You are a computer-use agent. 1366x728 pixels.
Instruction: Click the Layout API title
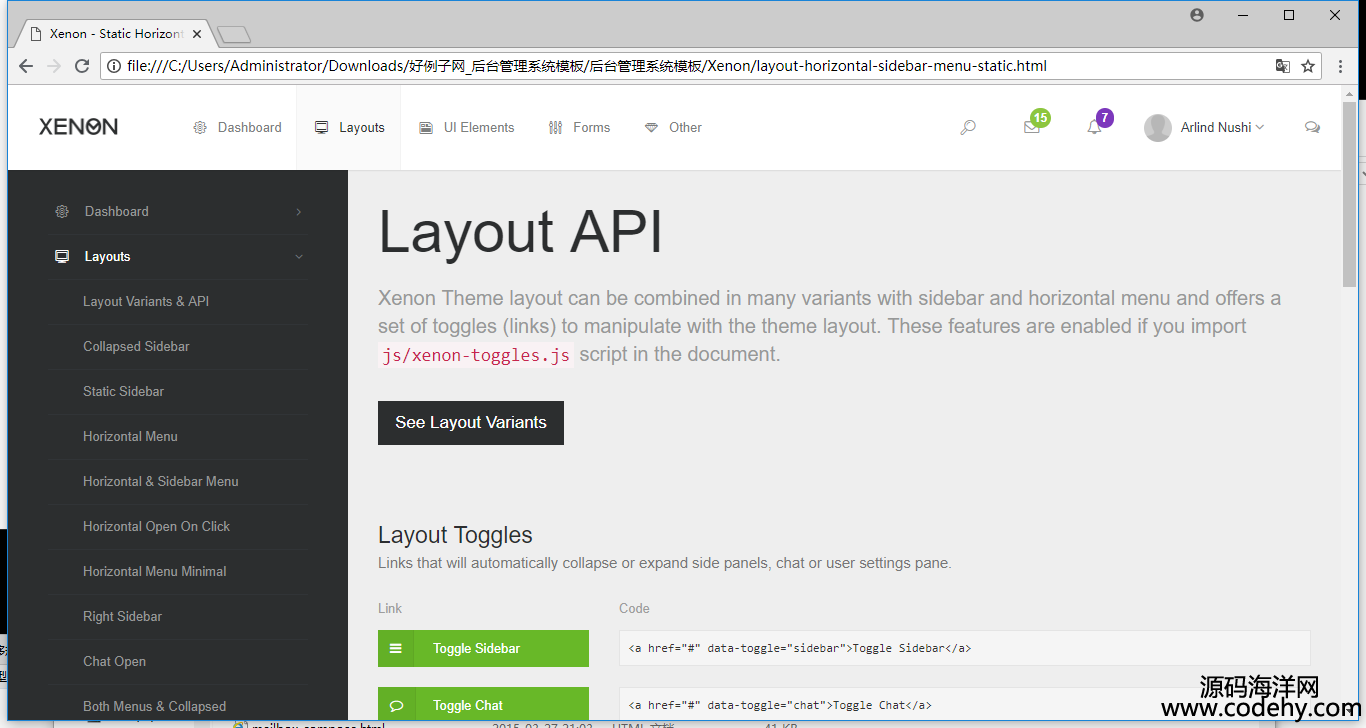click(520, 233)
